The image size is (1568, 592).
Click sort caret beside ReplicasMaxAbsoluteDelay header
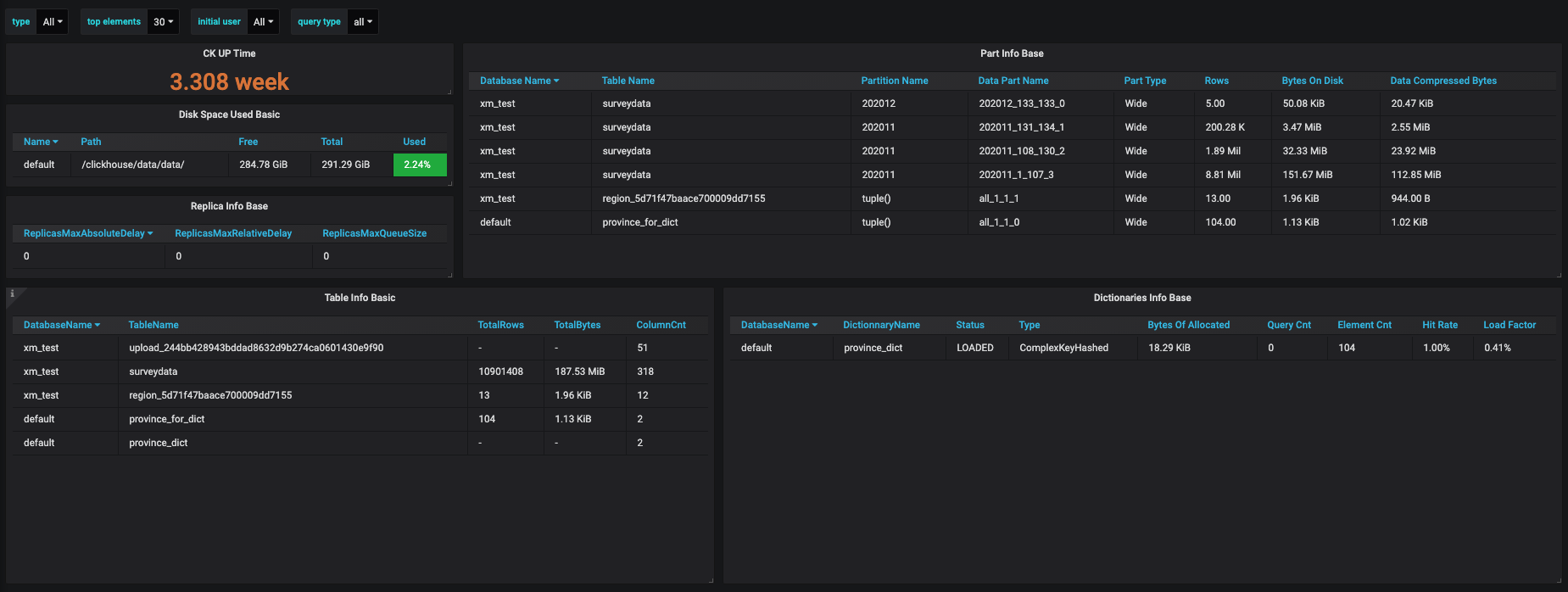(150, 234)
